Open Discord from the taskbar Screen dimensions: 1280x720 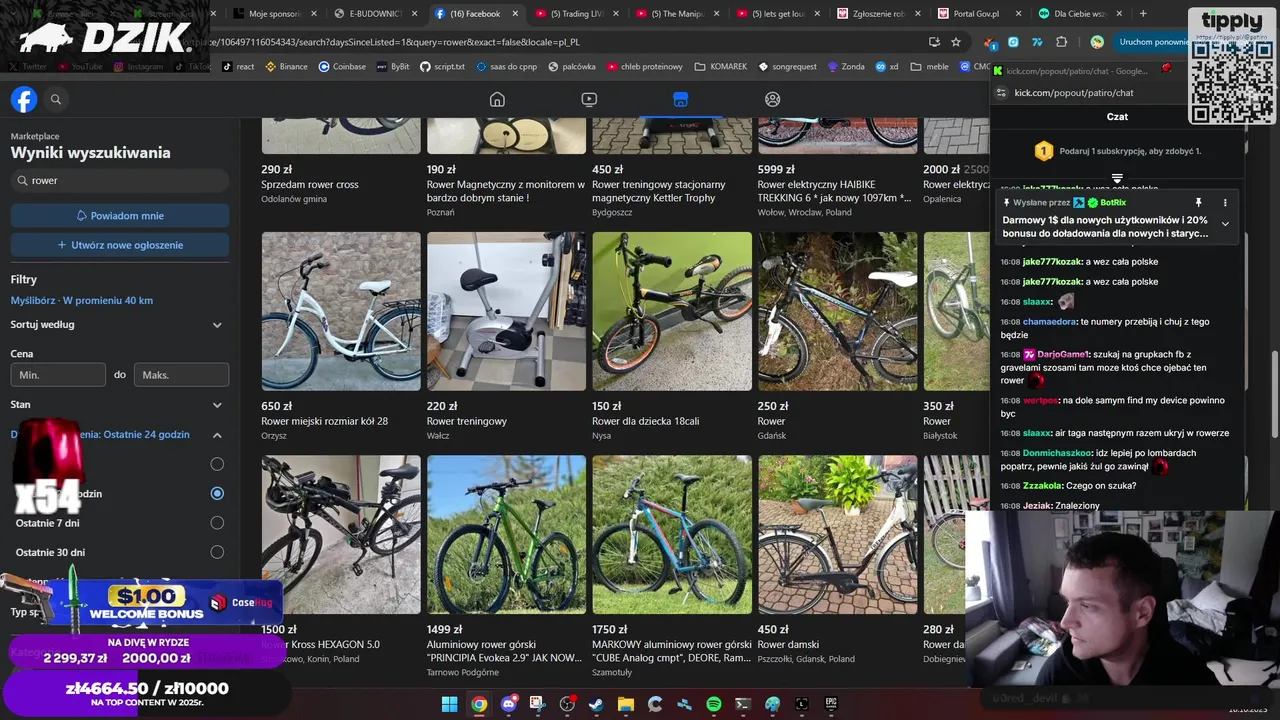509,704
